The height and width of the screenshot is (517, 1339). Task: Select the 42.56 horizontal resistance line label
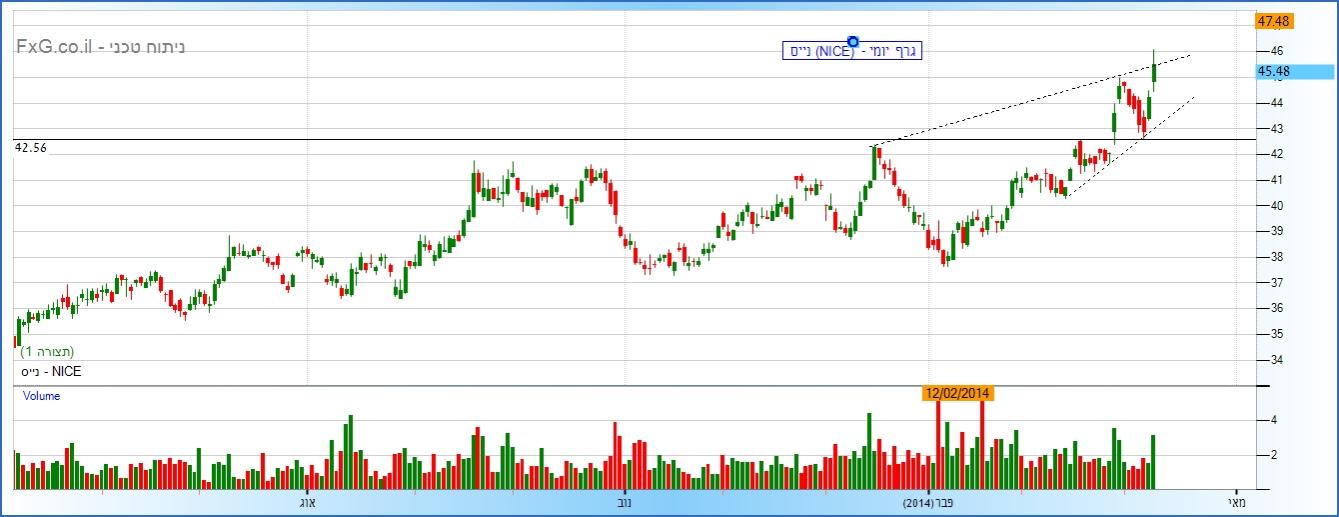31,147
